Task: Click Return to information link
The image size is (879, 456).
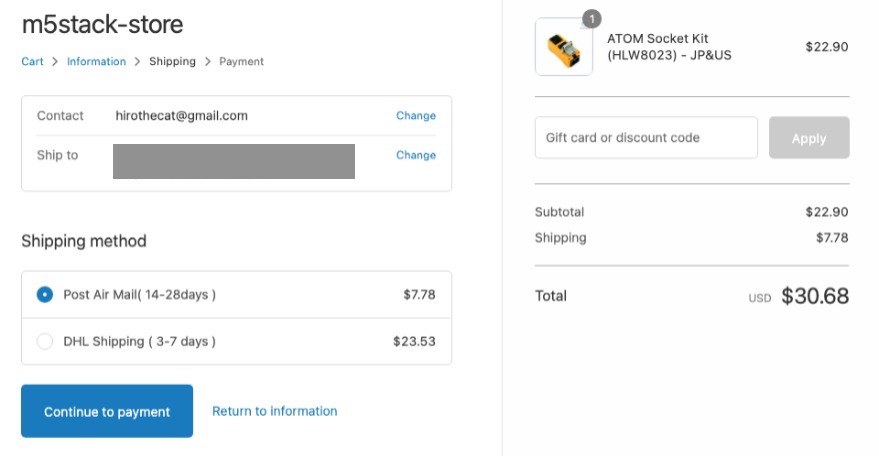Action: [x=274, y=411]
